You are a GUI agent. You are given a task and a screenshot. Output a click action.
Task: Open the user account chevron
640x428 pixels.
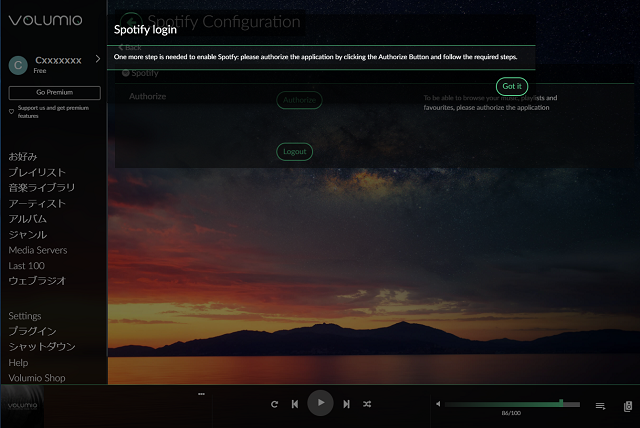pos(98,59)
